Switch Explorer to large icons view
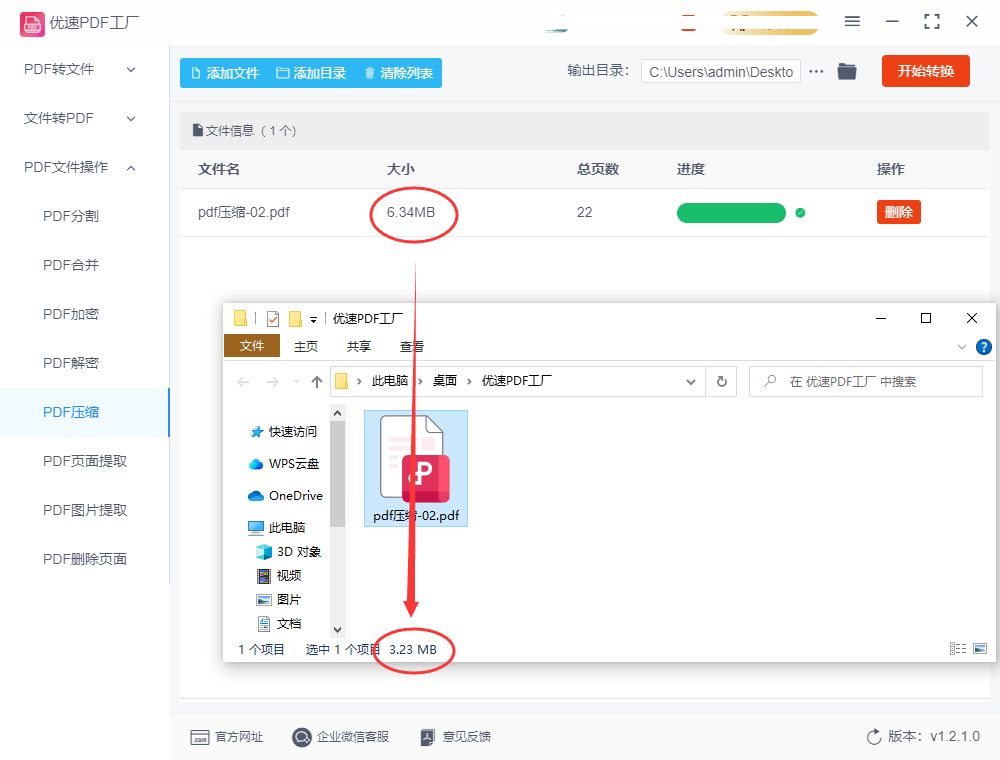The width and height of the screenshot is (1000, 760). [980, 648]
